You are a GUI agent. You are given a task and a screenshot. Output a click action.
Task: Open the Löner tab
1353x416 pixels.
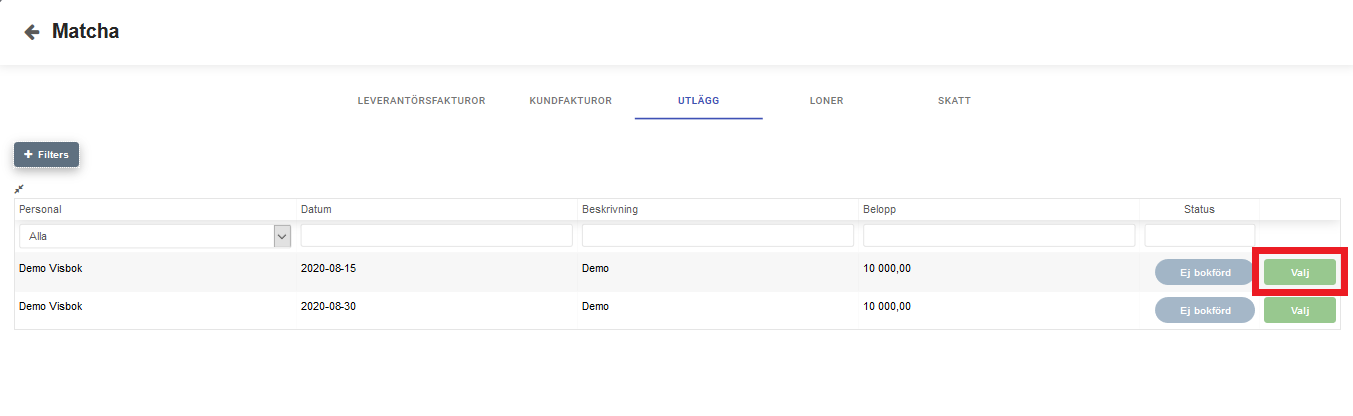[x=826, y=101]
